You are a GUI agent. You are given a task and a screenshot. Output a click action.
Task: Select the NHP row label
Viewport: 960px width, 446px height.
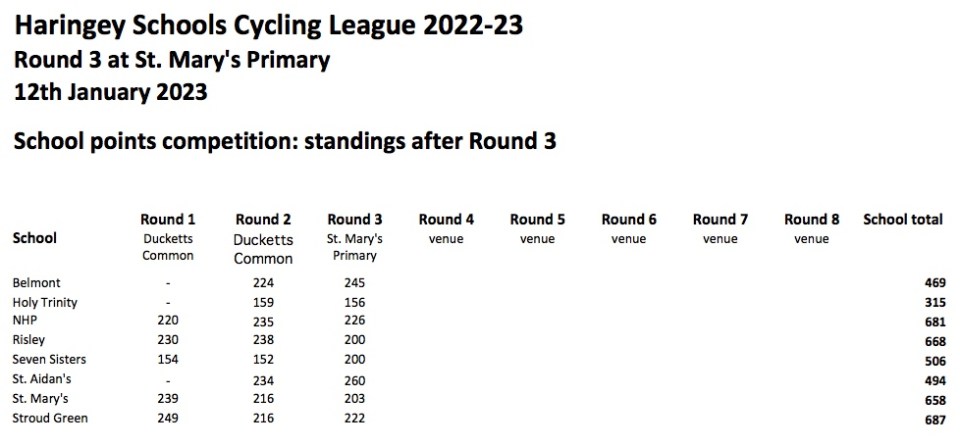click(24, 321)
